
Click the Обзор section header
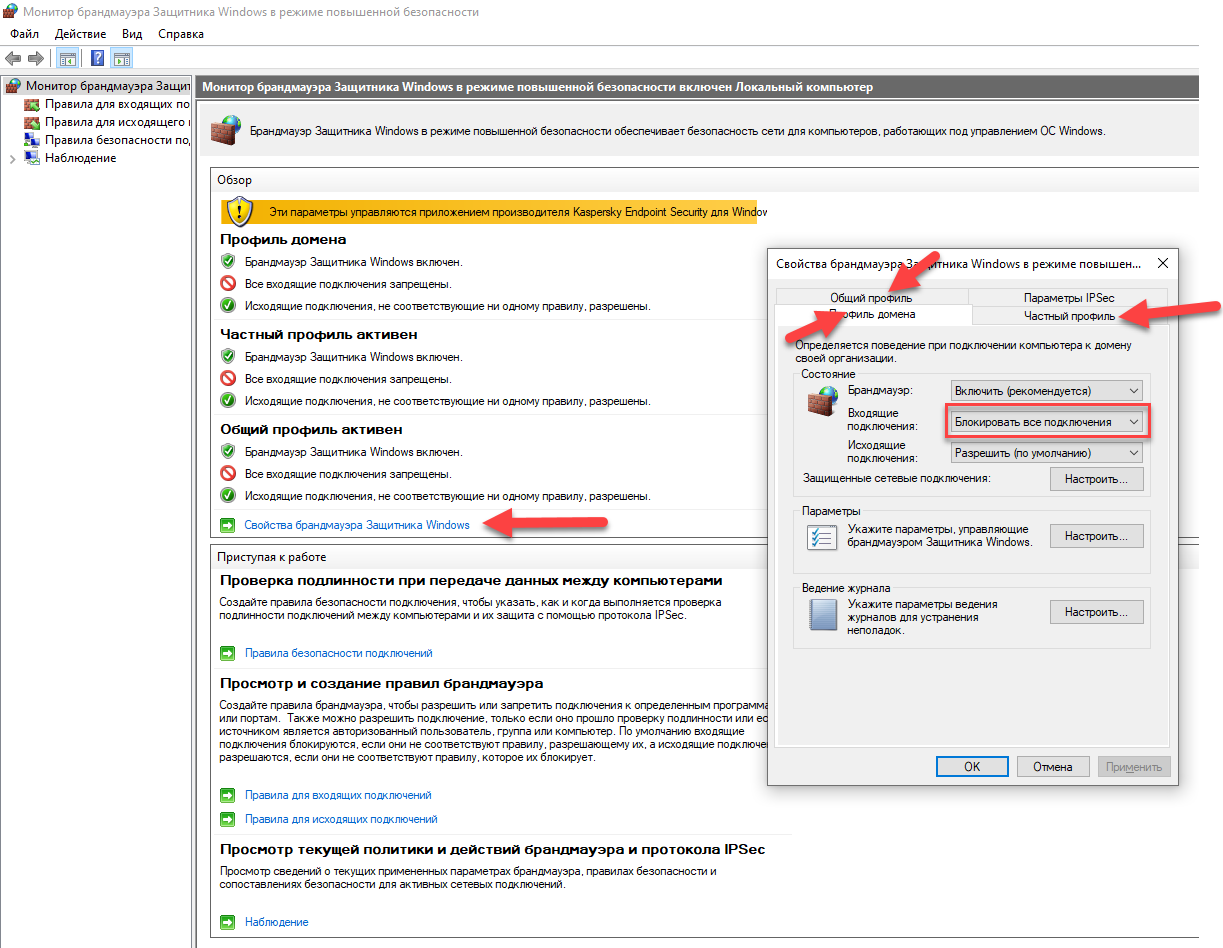click(235, 180)
